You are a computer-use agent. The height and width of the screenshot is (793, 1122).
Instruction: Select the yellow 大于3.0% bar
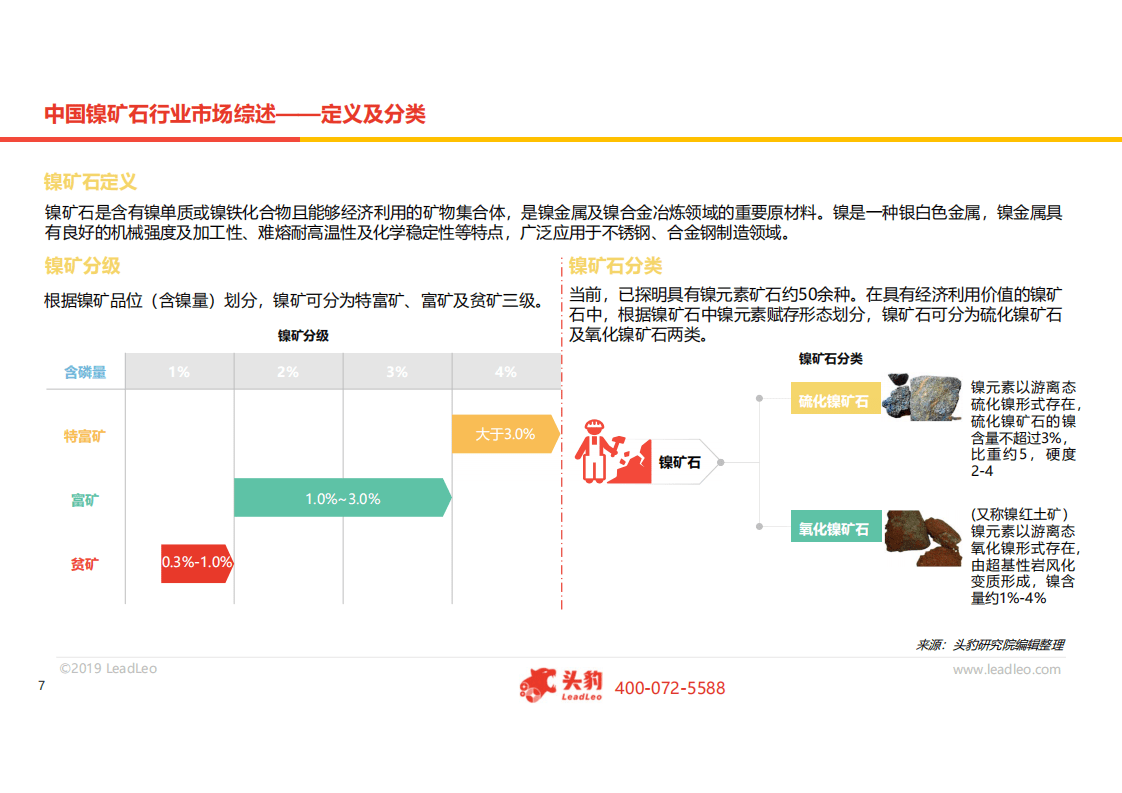(x=504, y=434)
